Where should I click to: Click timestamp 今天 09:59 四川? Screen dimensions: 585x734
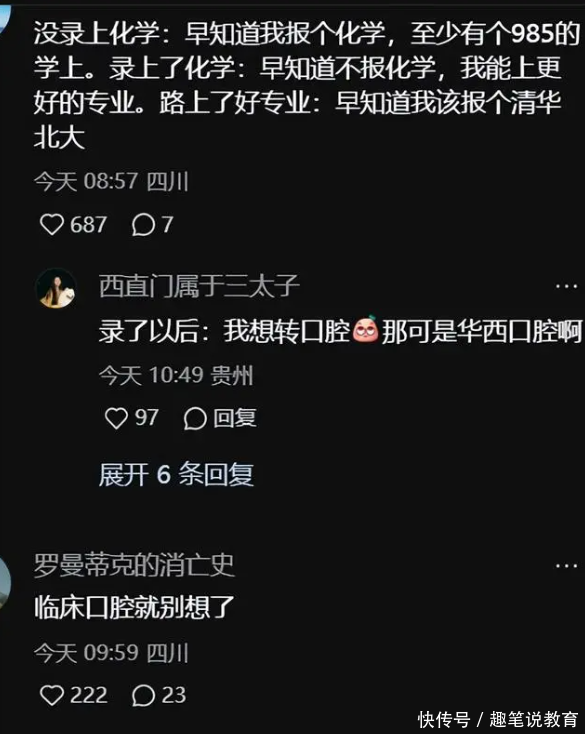[x=111, y=653]
